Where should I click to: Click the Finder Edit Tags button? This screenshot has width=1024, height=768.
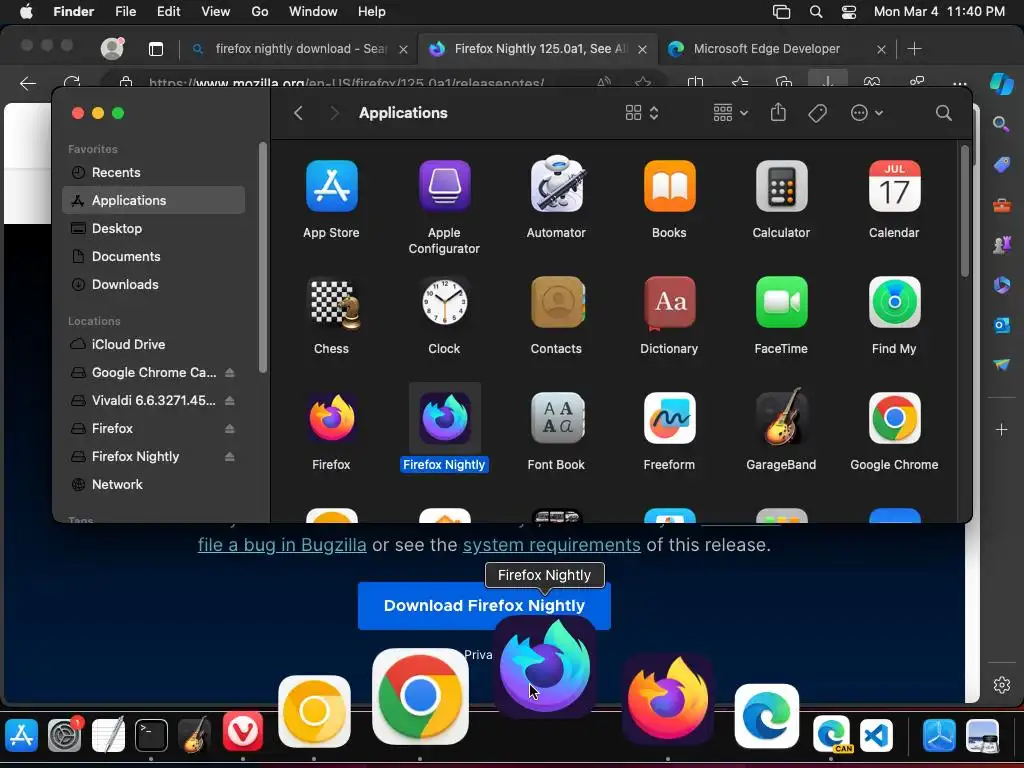[818, 113]
